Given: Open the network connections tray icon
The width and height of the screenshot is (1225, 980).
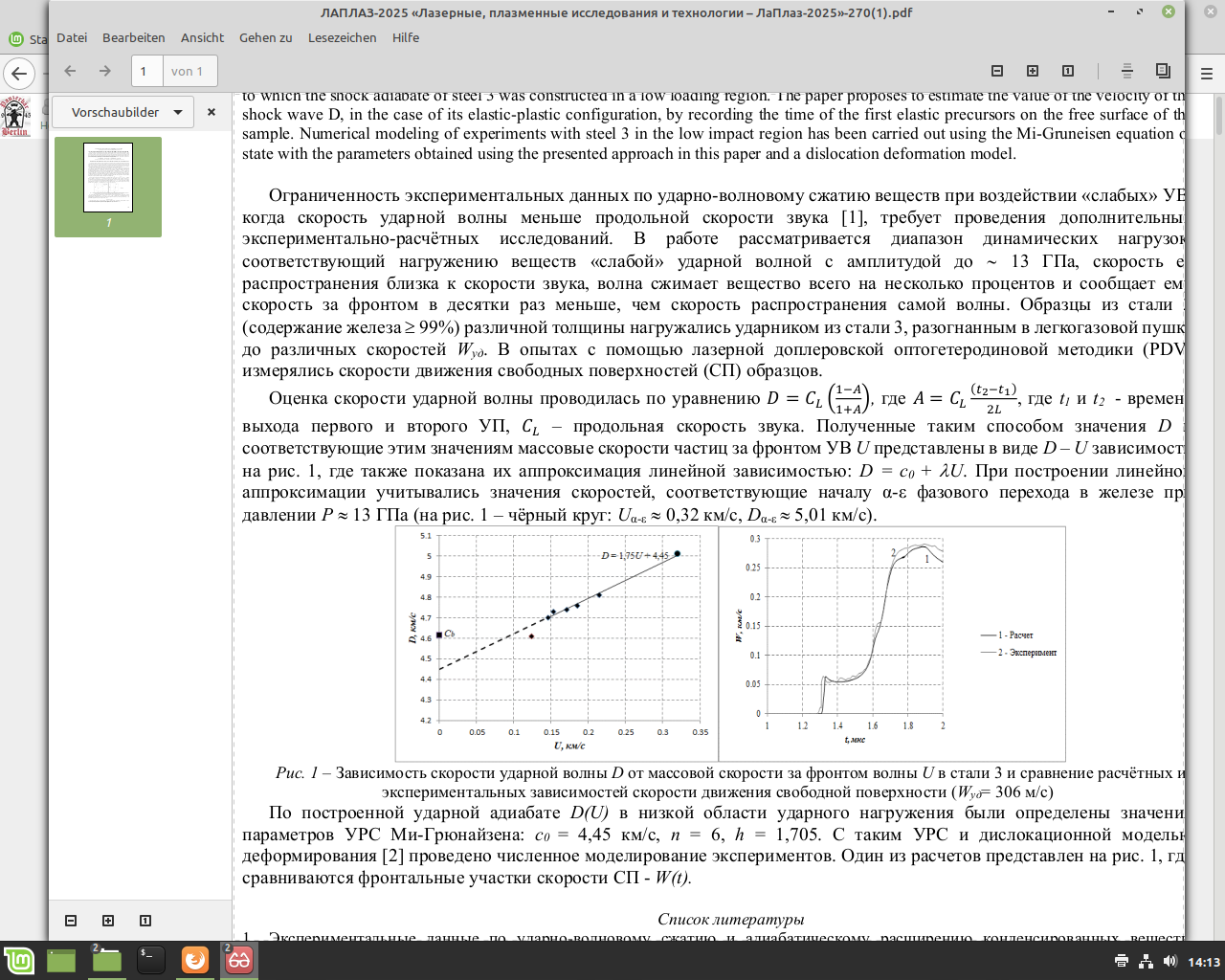Looking at the screenshot, I should (x=1146, y=961).
